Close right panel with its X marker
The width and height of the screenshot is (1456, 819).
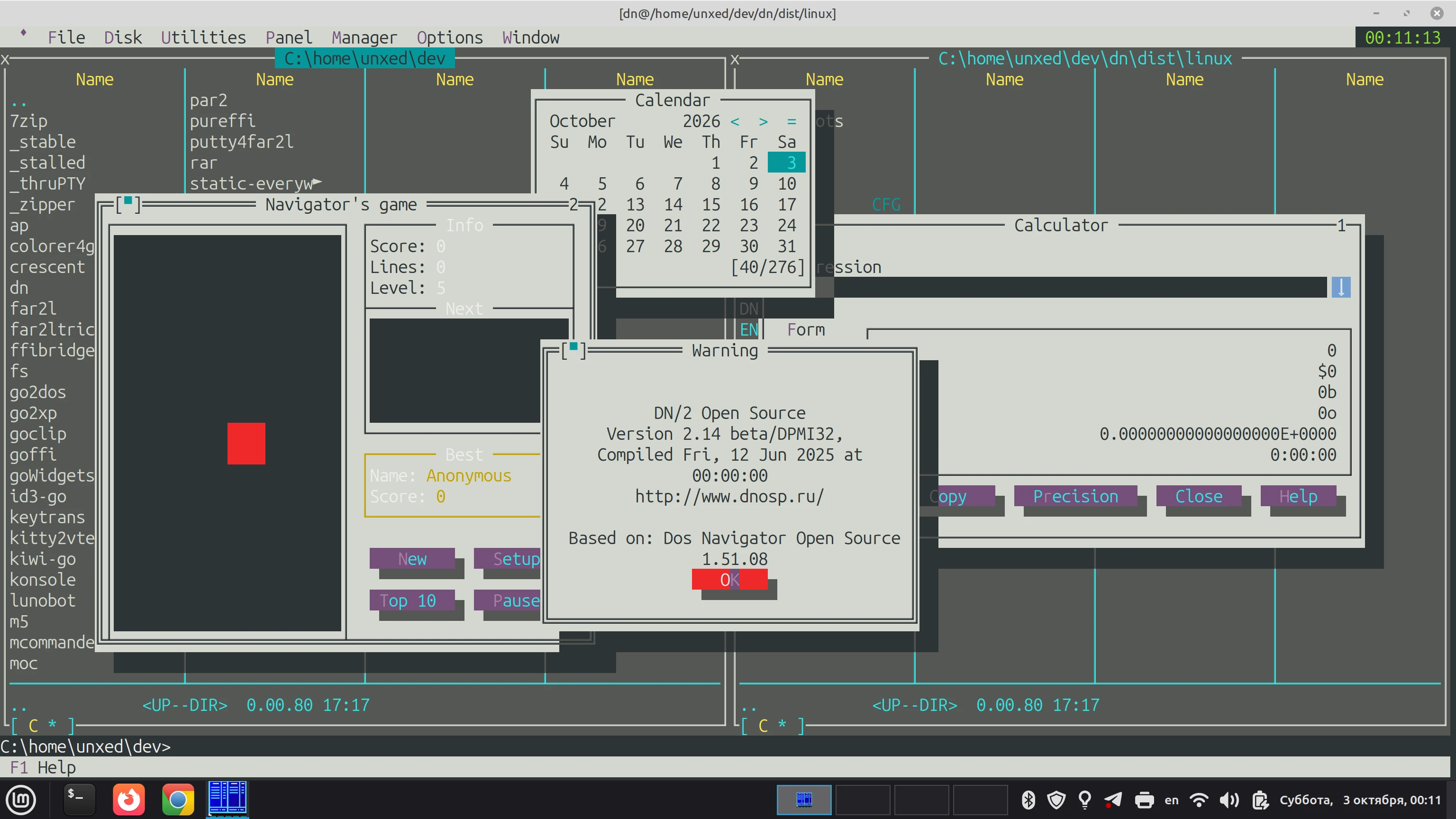click(x=735, y=59)
